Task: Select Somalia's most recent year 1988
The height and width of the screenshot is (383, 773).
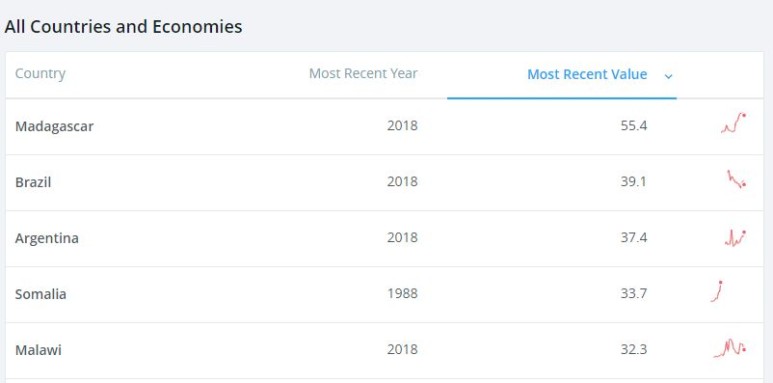Action: coord(402,294)
